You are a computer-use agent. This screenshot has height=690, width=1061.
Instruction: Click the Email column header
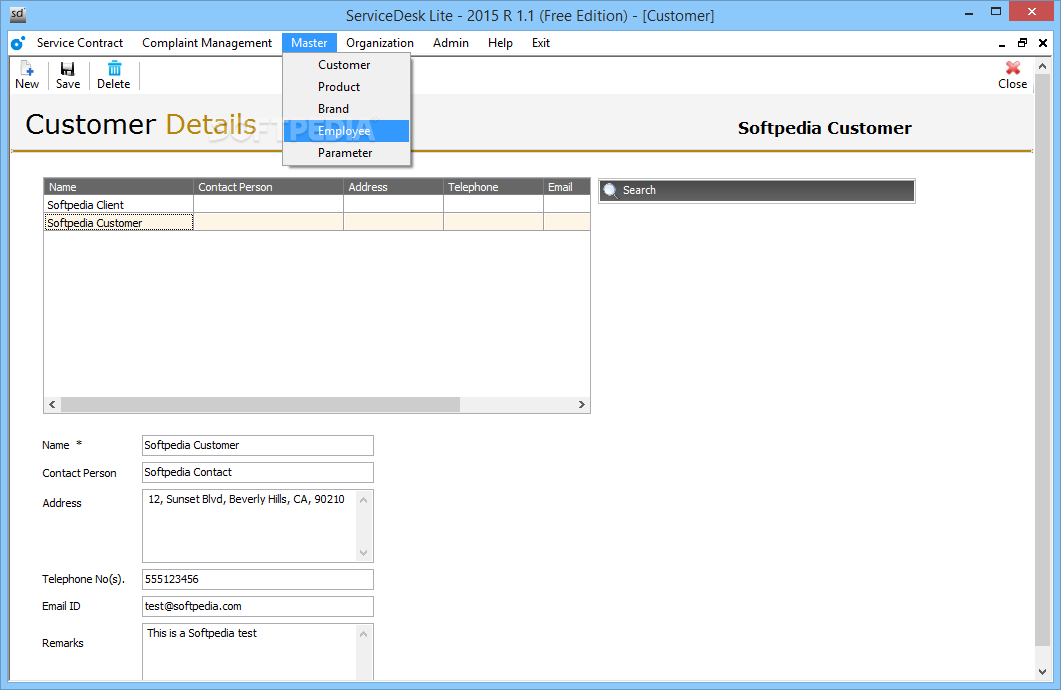click(567, 187)
